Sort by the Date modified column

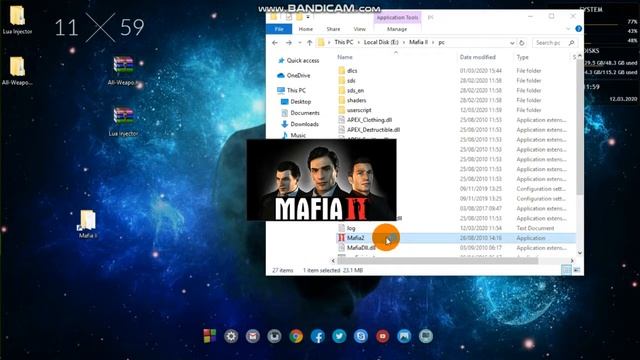[x=478, y=57]
